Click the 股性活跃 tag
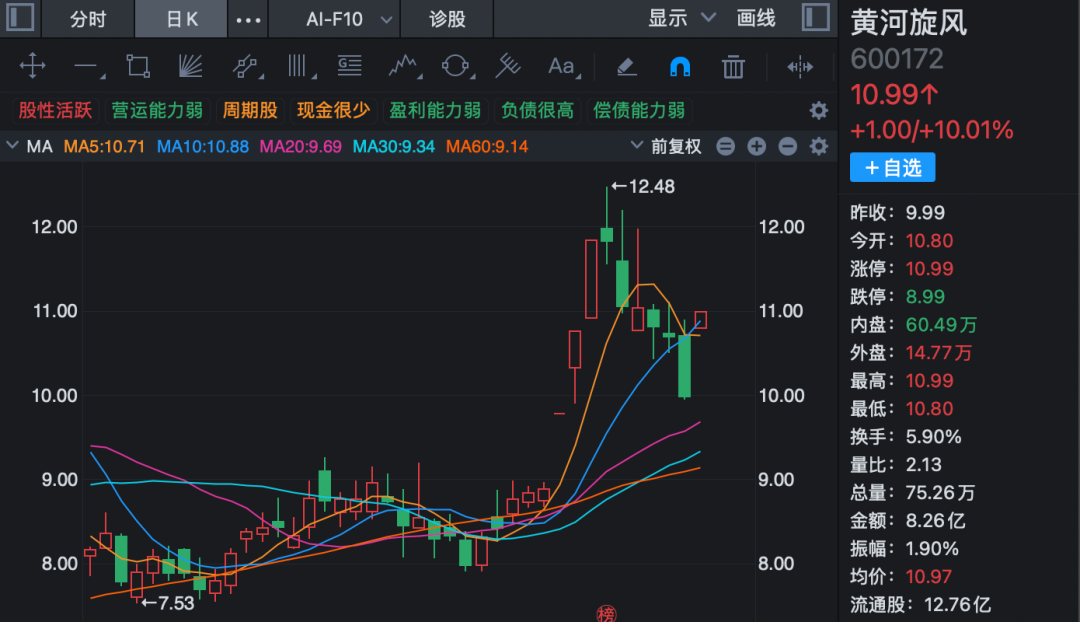This screenshot has width=1080, height=622. pos(55,110)
